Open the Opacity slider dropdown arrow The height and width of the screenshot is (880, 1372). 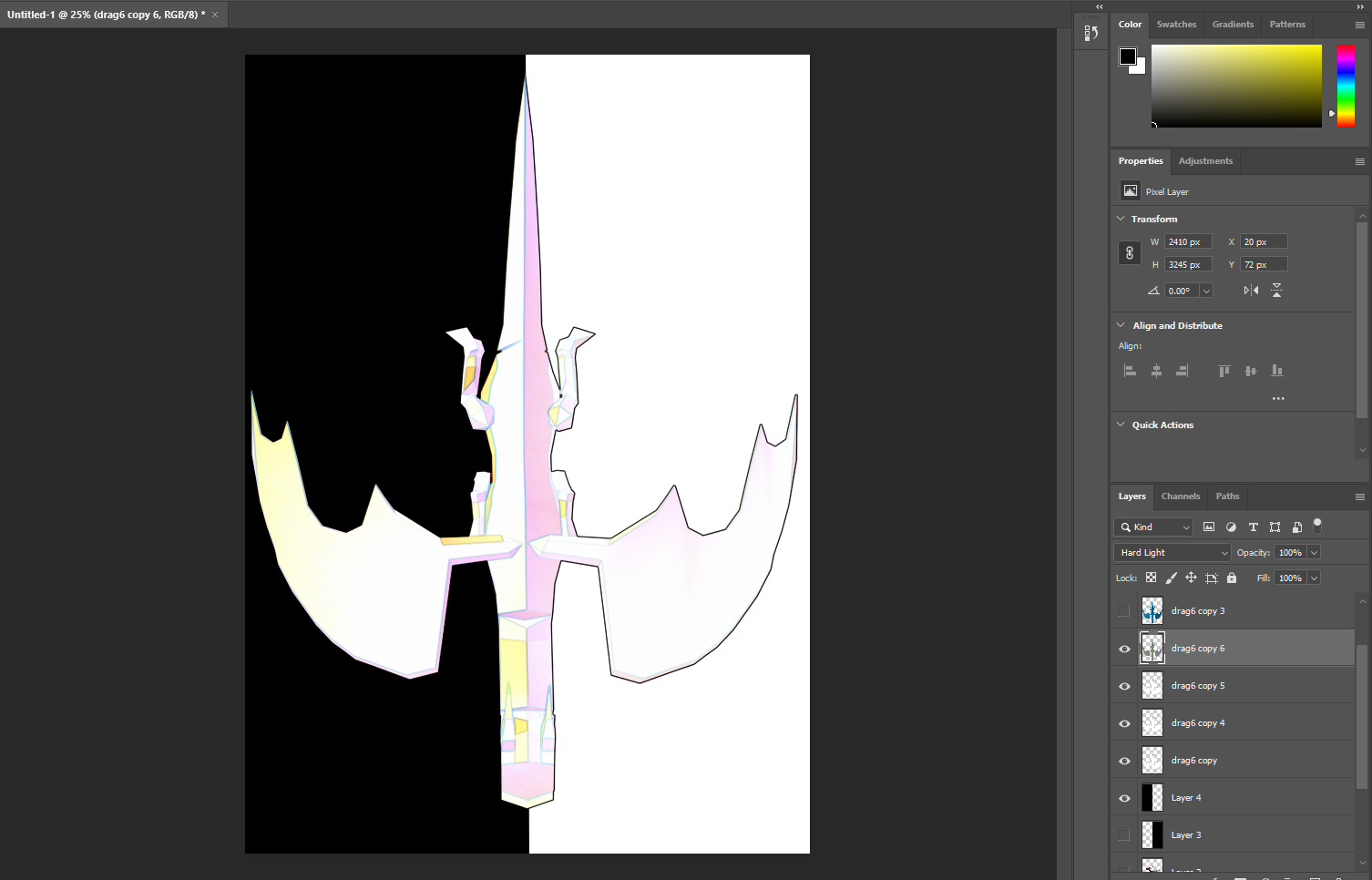pos(1315,553)
